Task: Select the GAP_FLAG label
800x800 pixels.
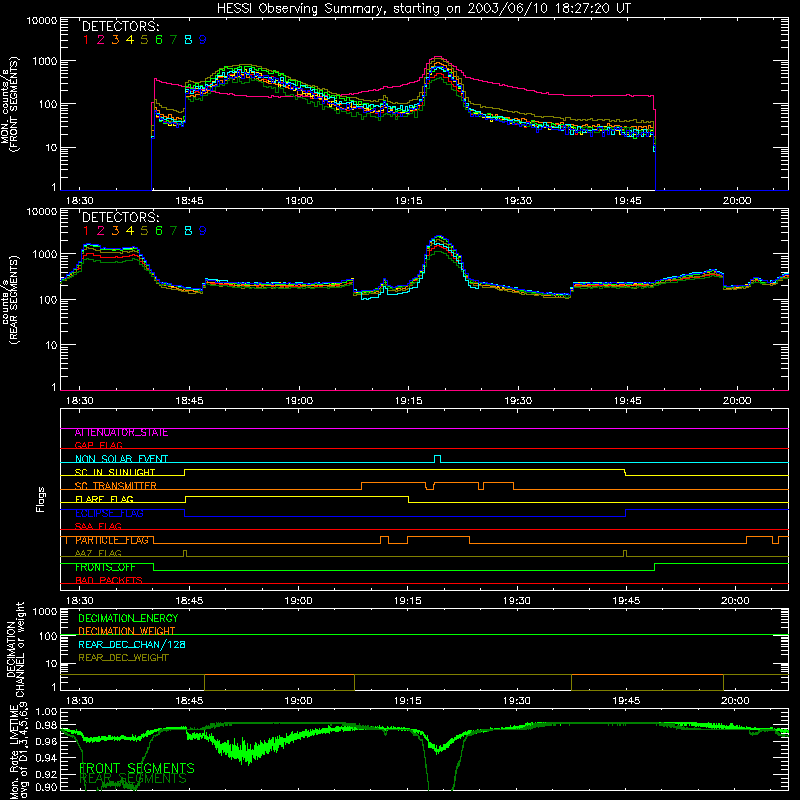Action: [x=98, y=445]
